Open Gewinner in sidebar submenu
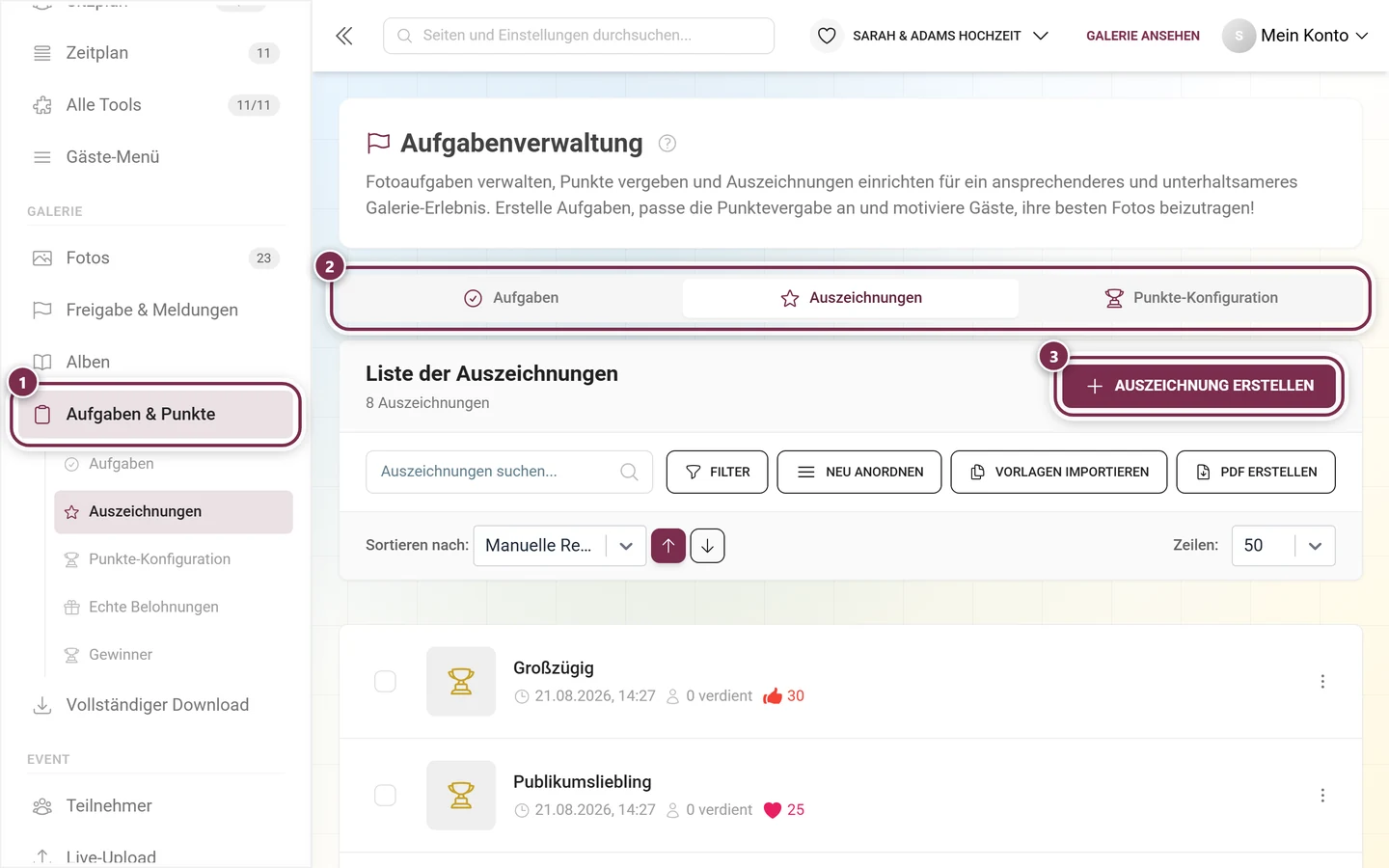 point(174,655)
